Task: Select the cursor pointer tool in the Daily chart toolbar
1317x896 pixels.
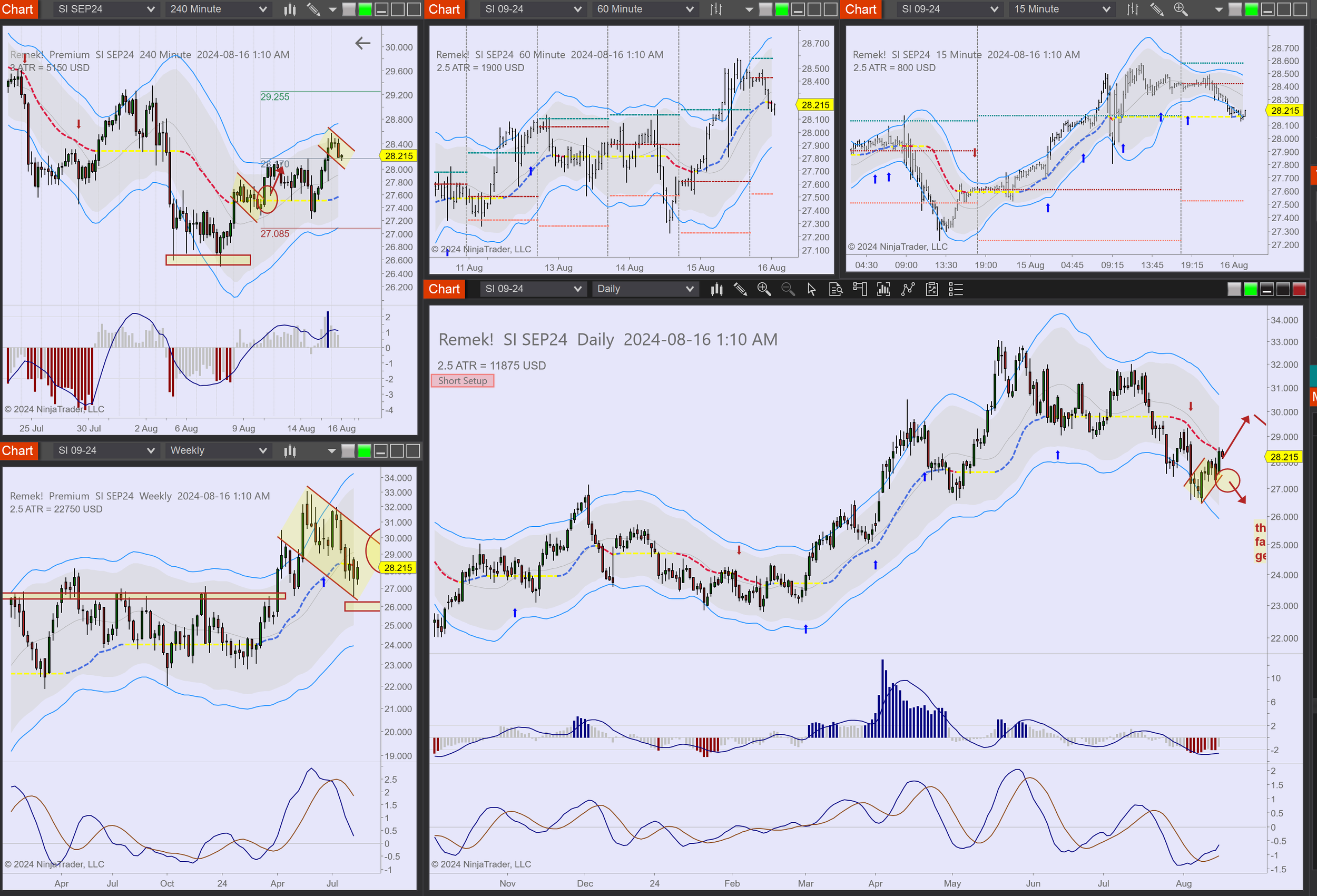Action: [x=811, y=289]
